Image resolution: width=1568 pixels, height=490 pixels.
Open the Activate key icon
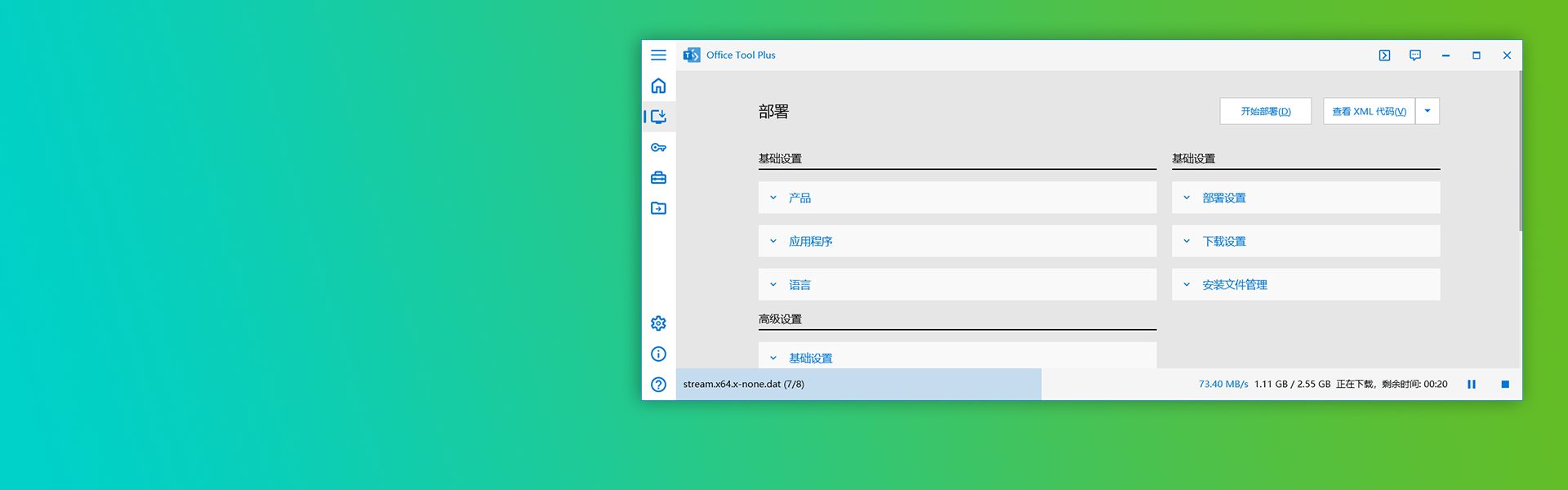[x=658, y=148]
